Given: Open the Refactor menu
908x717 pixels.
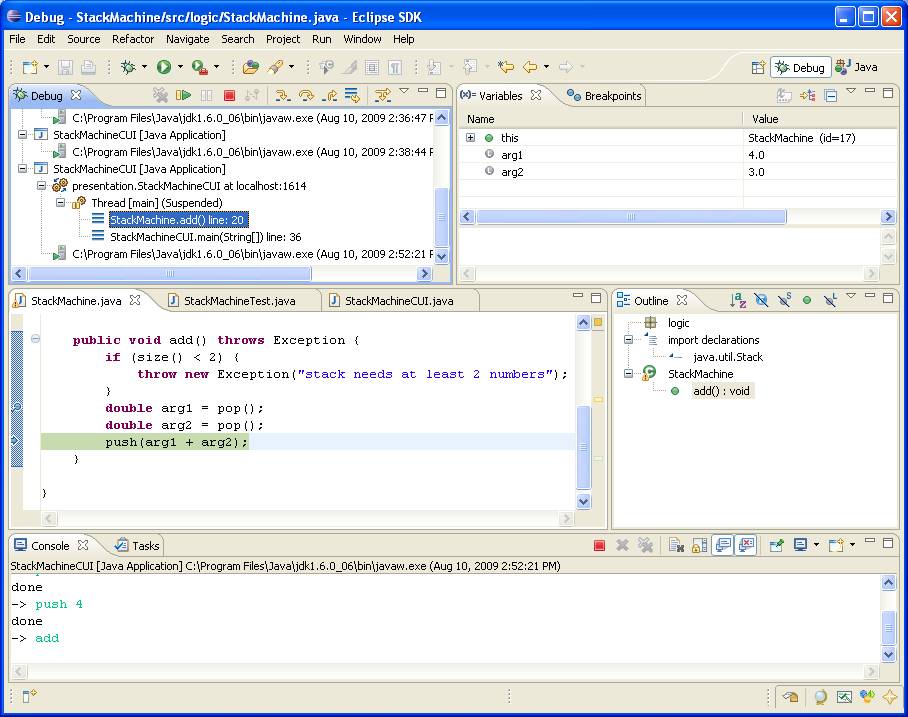Looking at the screenshot, I should [133, 39].
